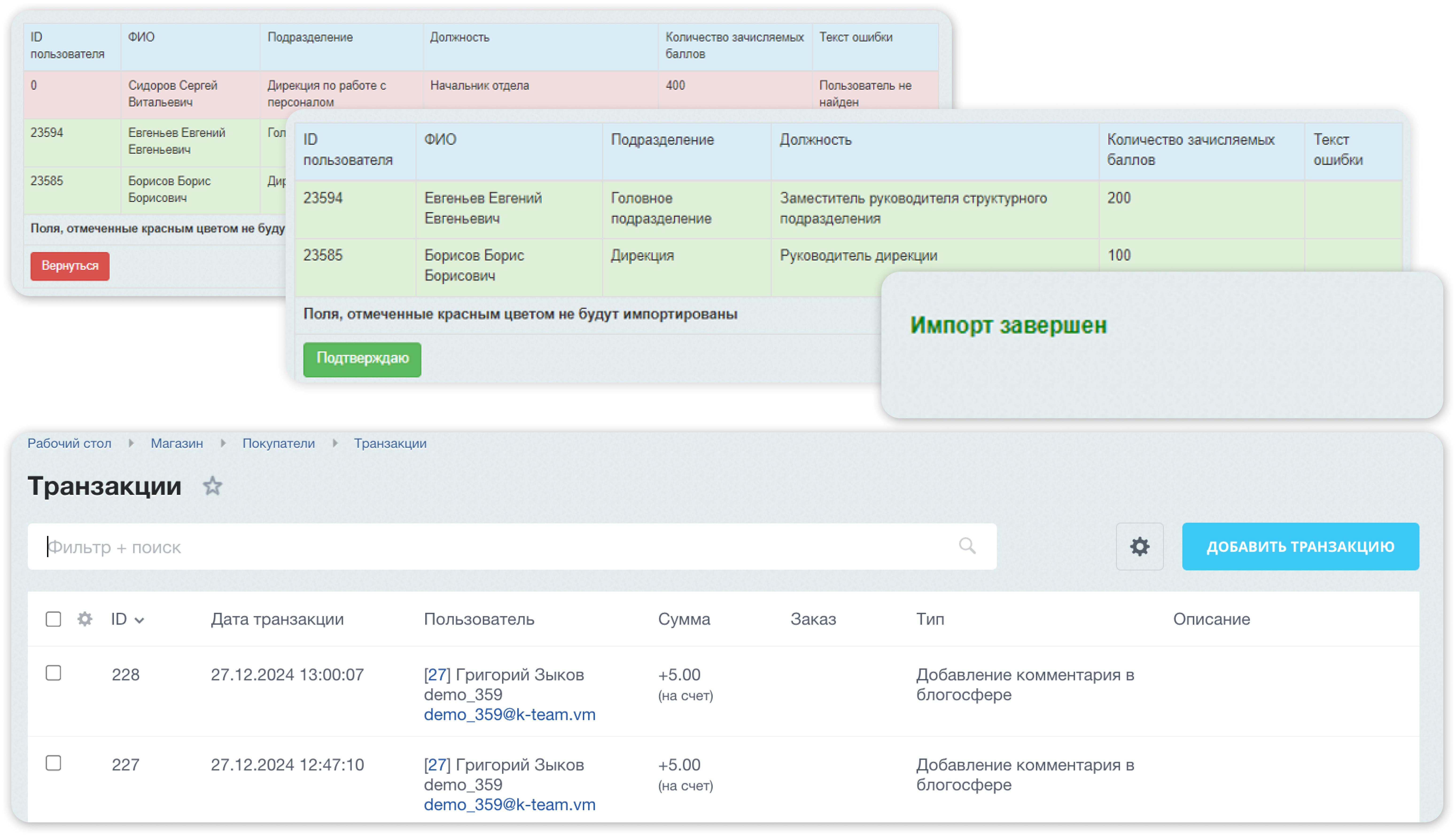Open column settings gear in table header

tap(85, 619)
